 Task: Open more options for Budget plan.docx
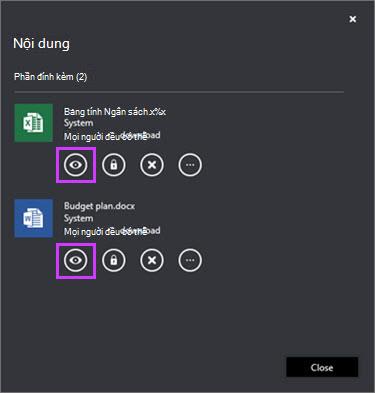tap(190, 260)
